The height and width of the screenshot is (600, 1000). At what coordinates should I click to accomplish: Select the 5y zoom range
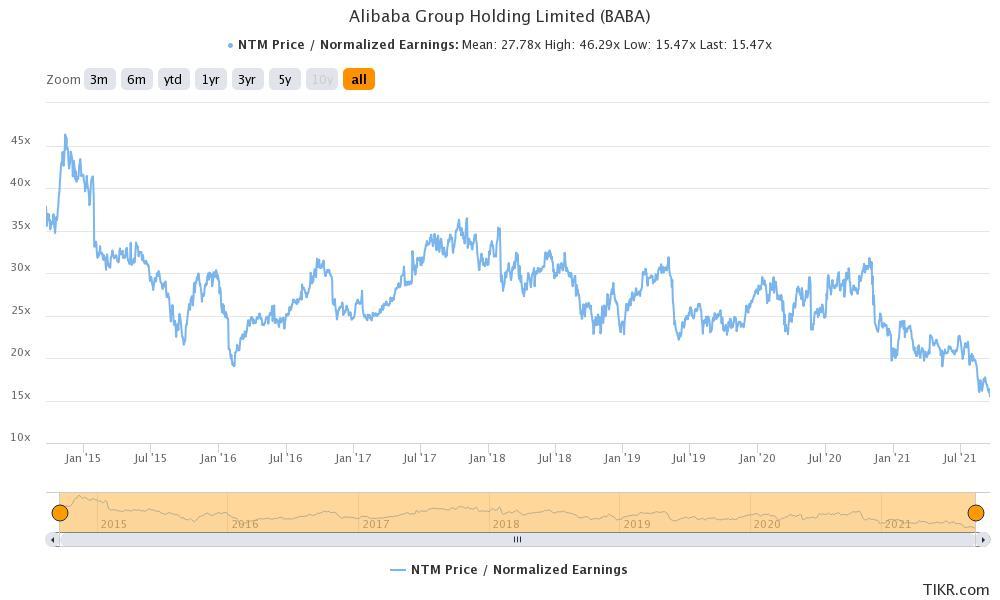point(283,79)
